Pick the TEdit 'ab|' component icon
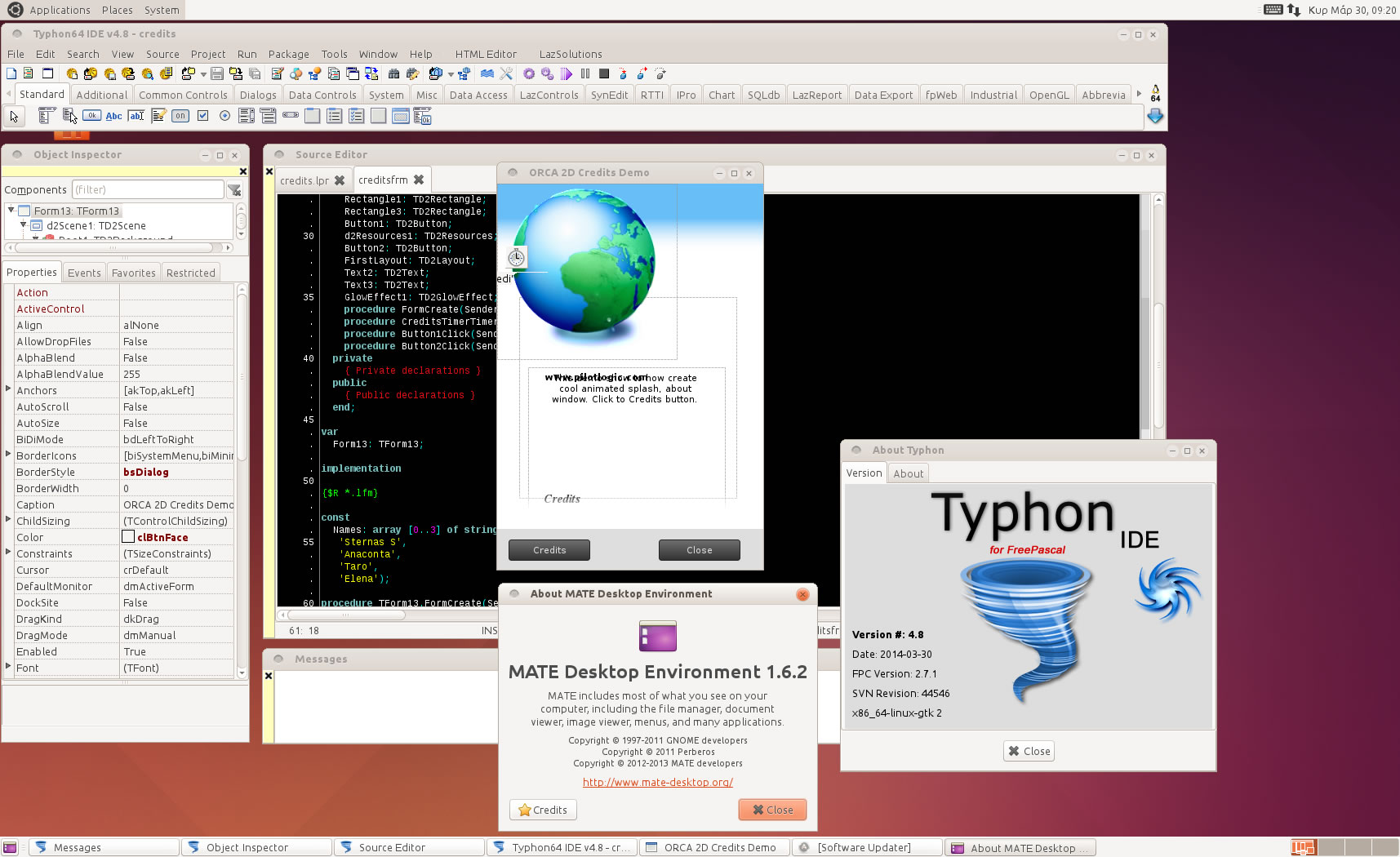 click(x=136, y=116)
